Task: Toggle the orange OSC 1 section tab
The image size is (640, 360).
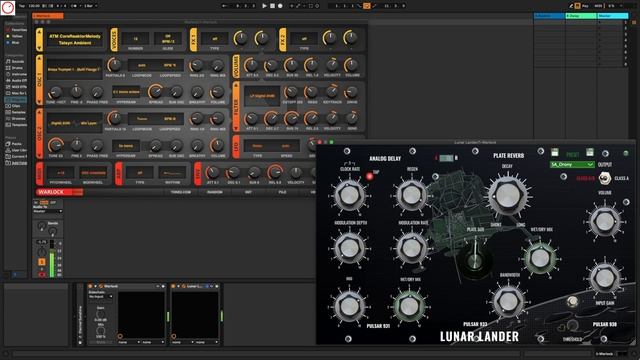Action: (39, 80)
